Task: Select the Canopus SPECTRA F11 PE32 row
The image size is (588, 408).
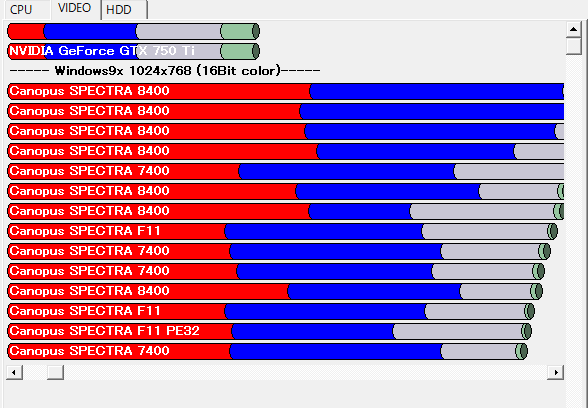Action: pyautogui.click(x=269, y=331)
